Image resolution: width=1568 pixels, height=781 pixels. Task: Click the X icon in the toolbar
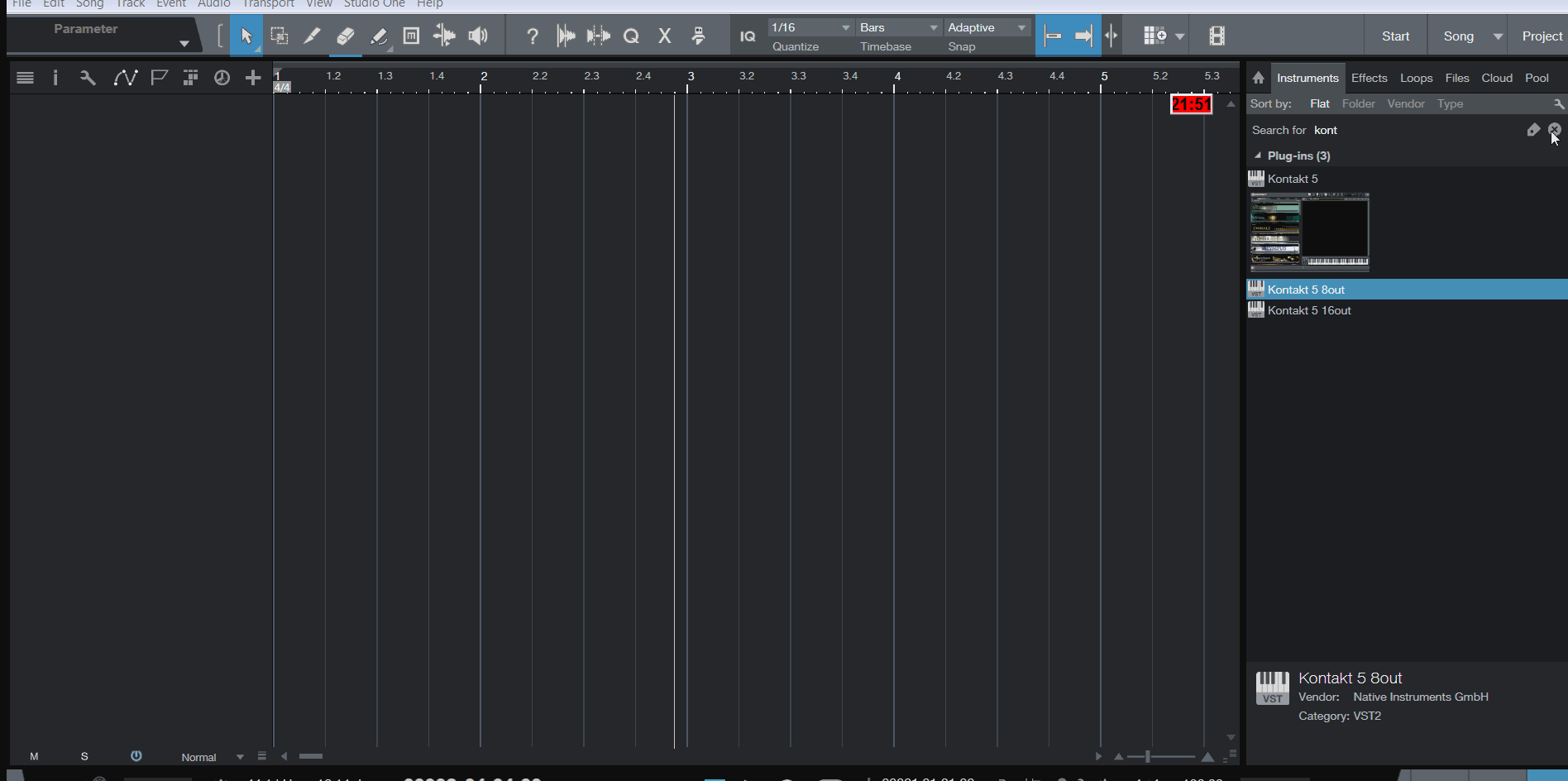click(664, 36)
